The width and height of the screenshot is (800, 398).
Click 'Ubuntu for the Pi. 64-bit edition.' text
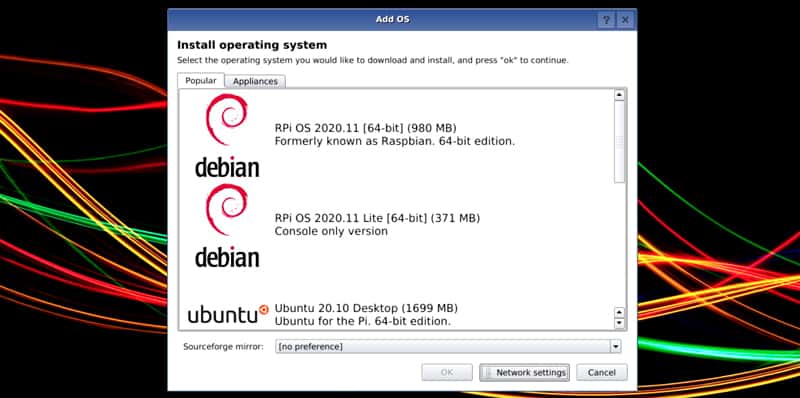click(362, 321)
